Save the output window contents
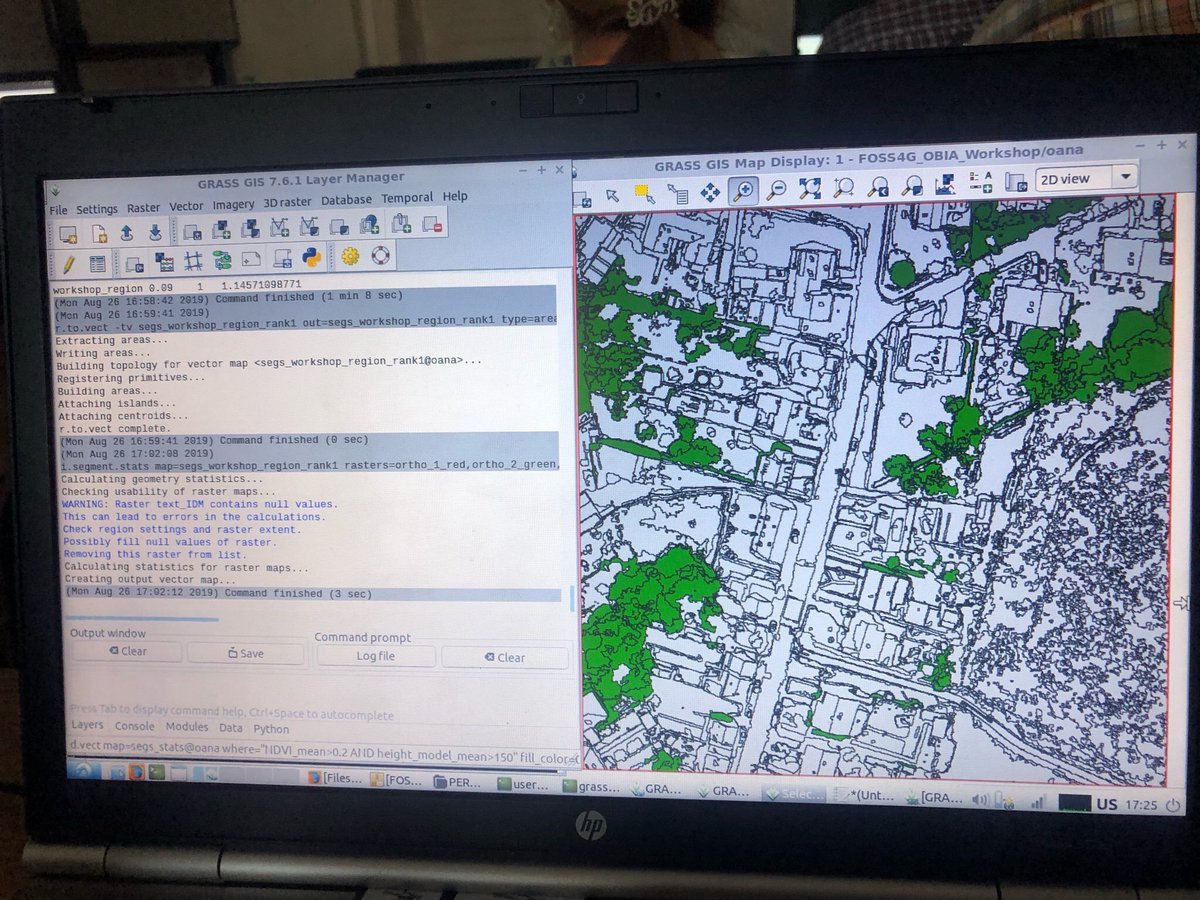 [245, 653]
